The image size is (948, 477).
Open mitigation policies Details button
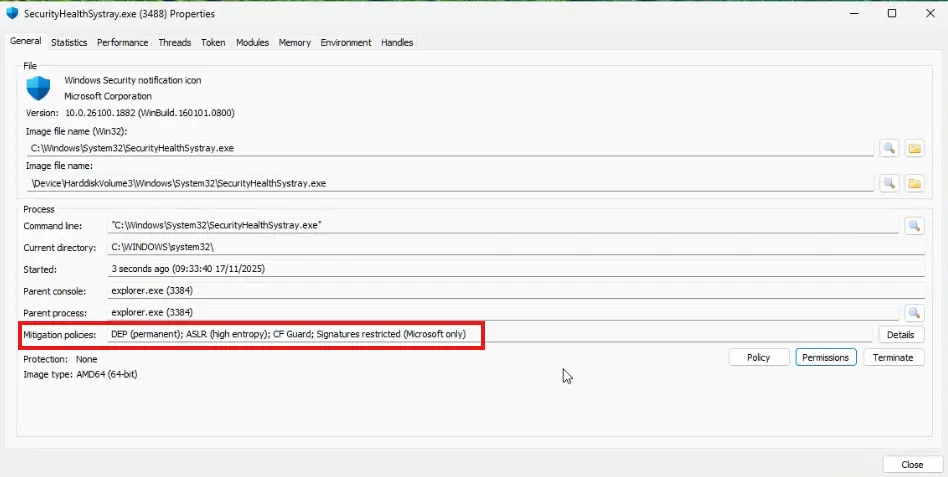[x=900, y=334]
